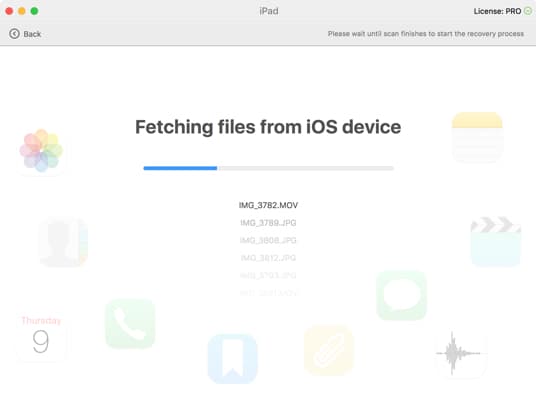Close the window with the red button

9,11
